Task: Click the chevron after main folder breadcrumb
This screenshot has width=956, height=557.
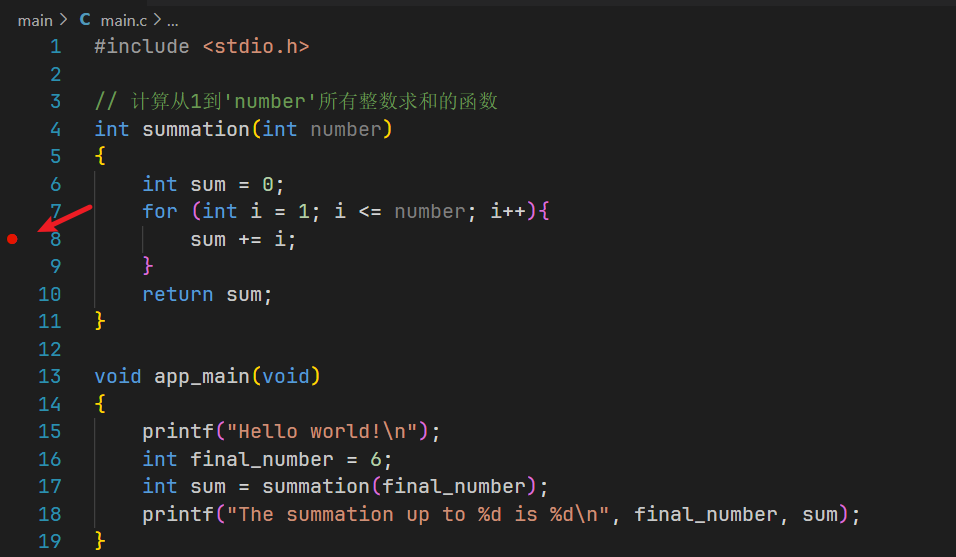Action: coord(63,20)
